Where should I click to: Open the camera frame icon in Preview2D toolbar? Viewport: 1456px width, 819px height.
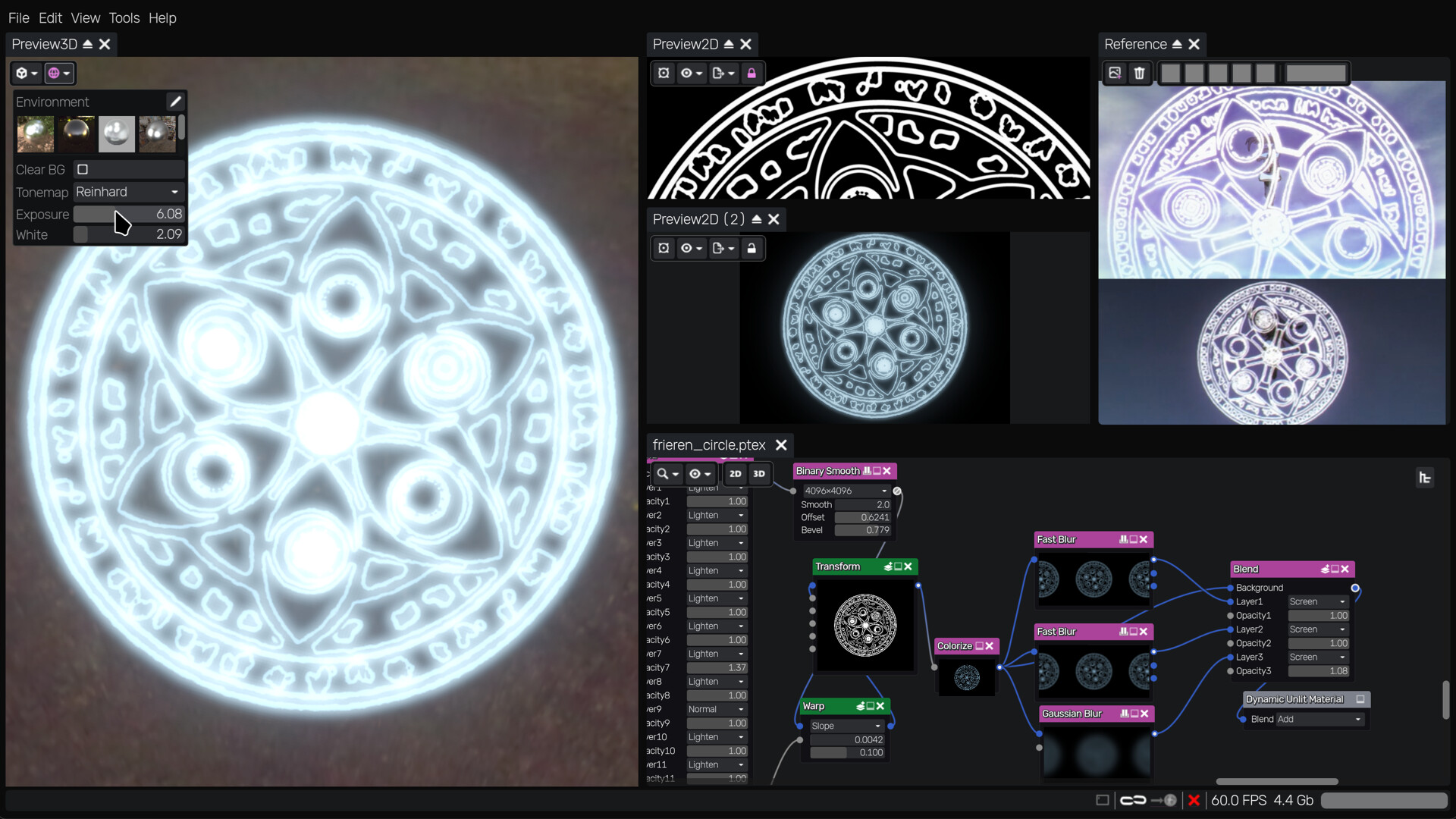[x=664, y=73]
